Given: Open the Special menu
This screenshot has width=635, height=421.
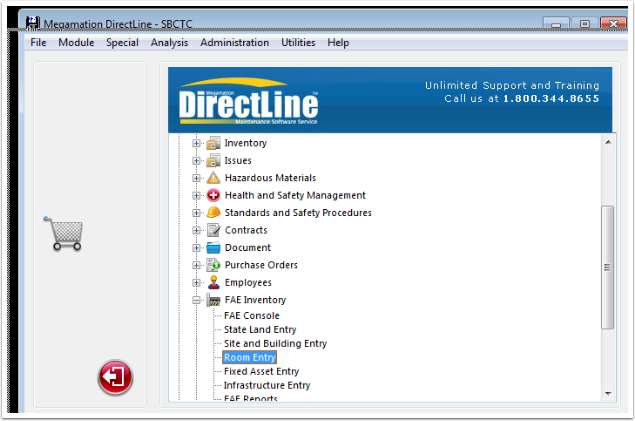Looking at the screenshot, I should 122,43.
